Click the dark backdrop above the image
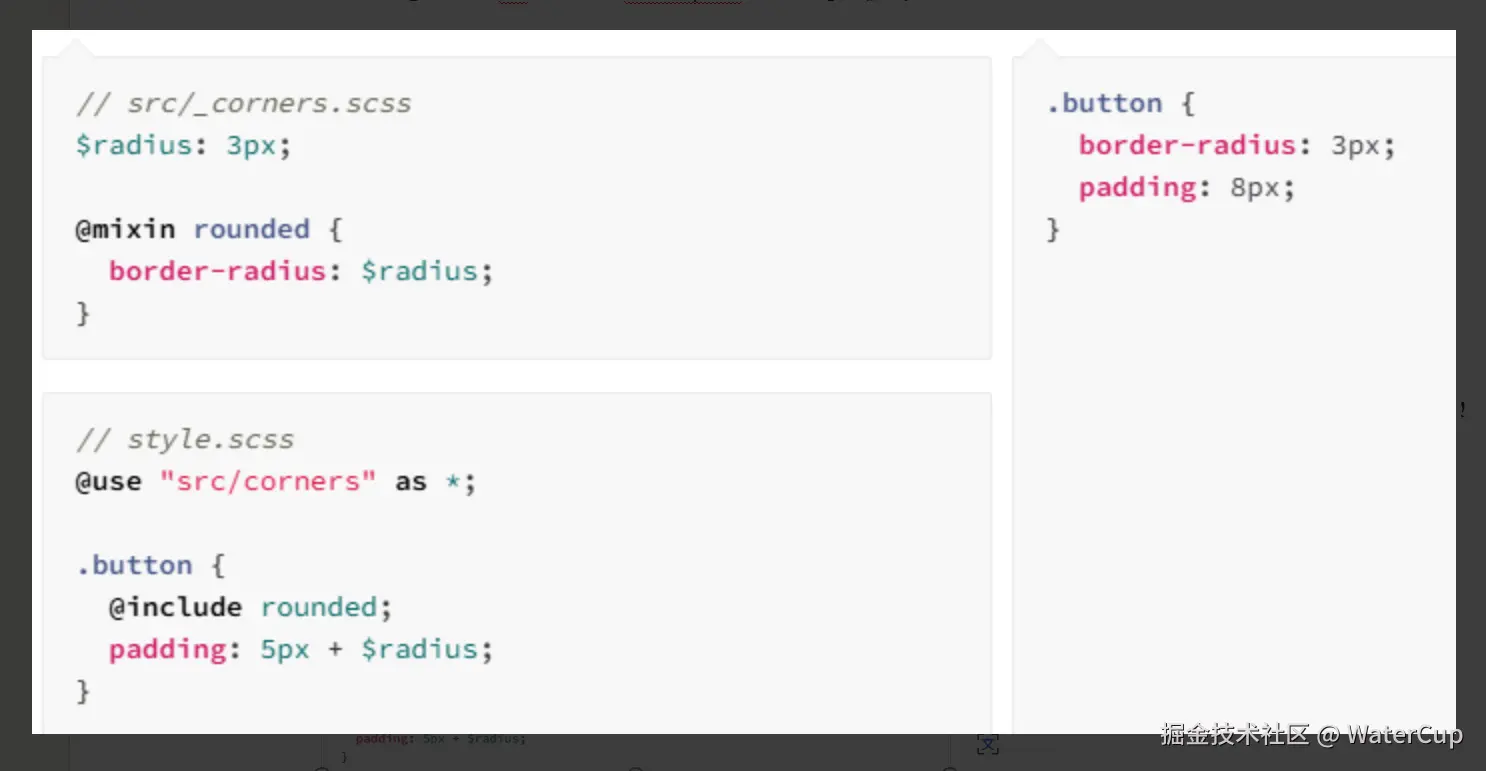 tap(742, 14)
